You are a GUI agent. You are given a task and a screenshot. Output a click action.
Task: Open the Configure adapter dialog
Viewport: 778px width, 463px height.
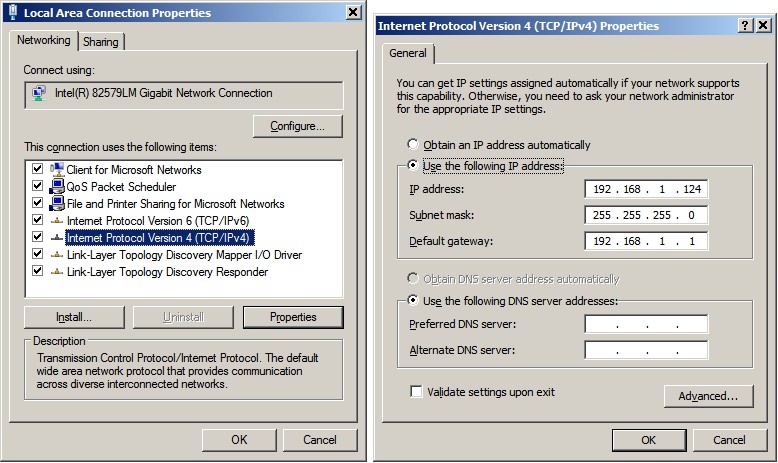[297, 126]
